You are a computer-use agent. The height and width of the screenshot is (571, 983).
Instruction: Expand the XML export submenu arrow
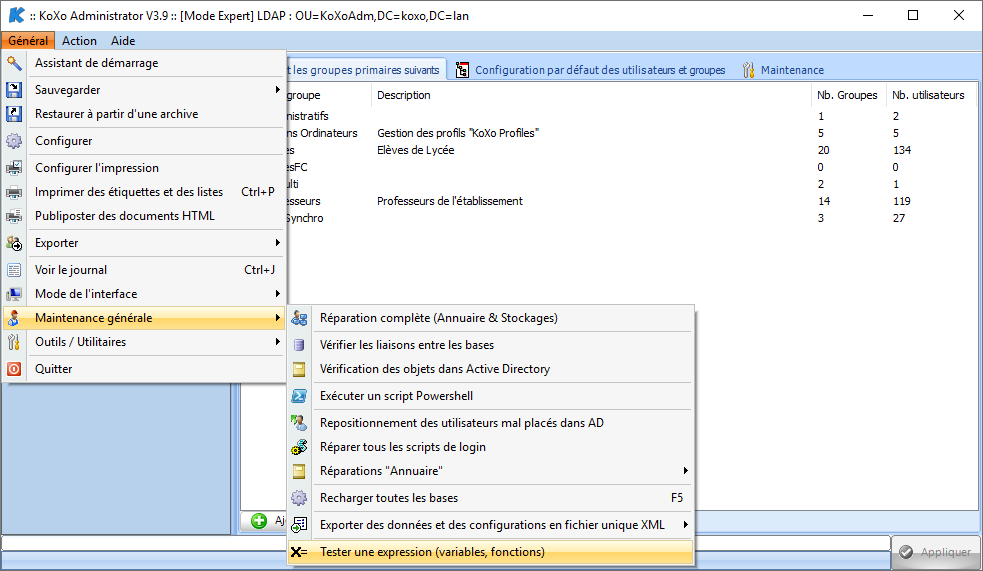685,525
